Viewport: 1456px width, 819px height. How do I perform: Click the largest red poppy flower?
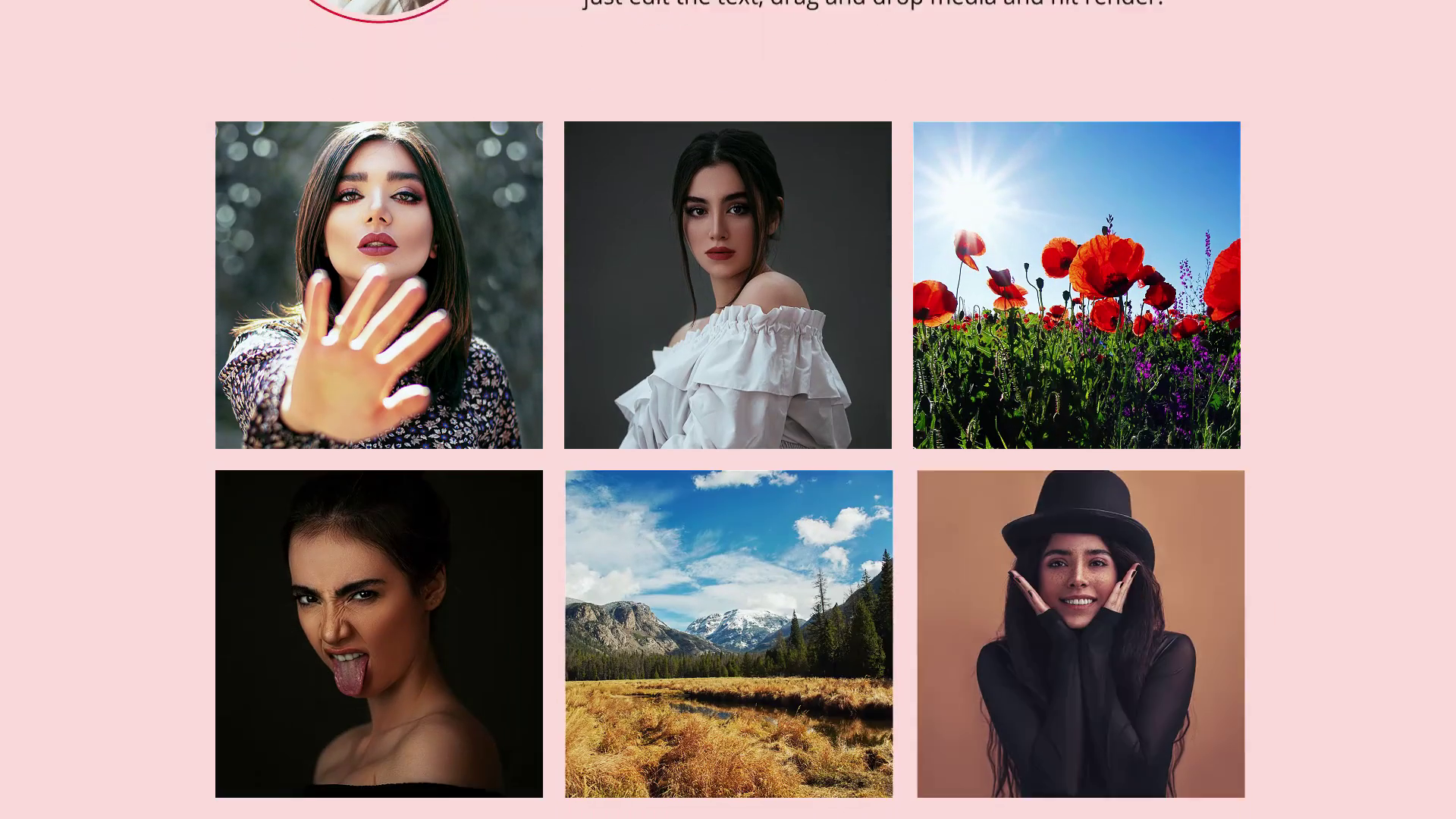[1107, 265]
